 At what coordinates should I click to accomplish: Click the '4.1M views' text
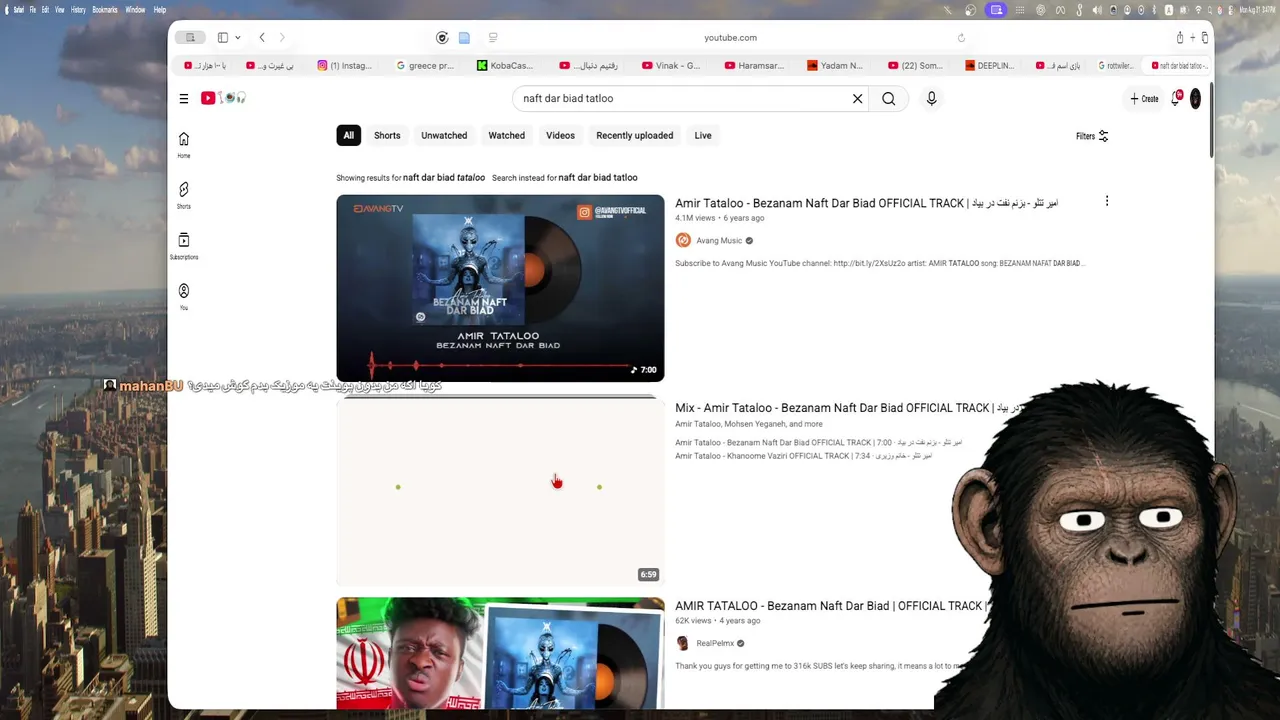point(696,218)
